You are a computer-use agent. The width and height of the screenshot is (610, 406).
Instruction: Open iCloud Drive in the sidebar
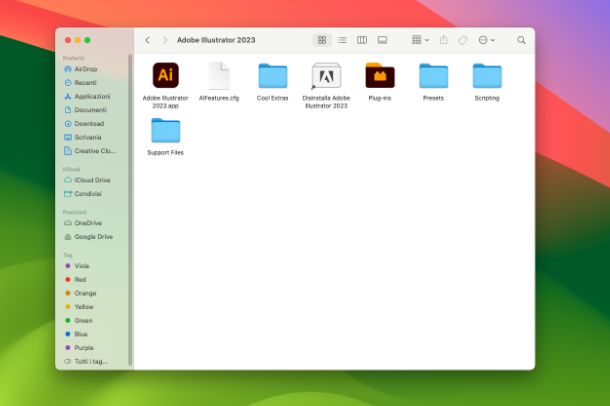pos(90,180)
